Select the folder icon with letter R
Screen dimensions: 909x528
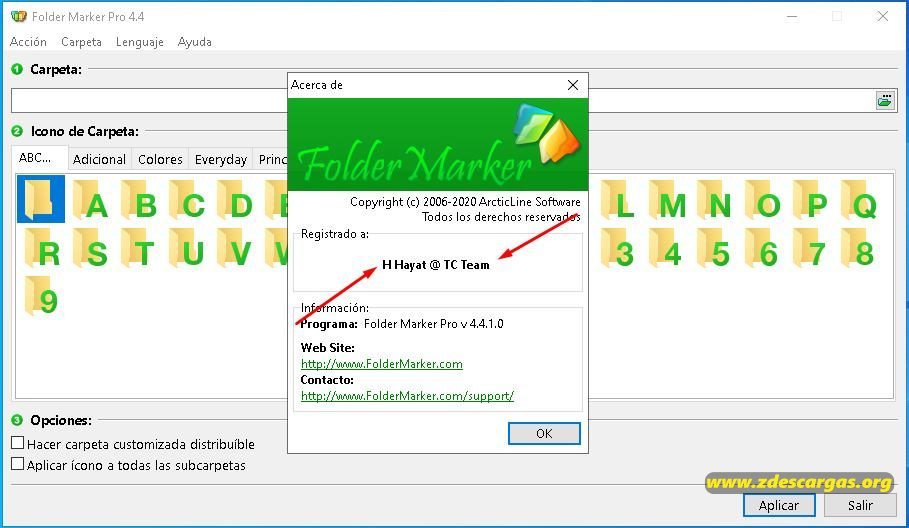tap(43, 248)
